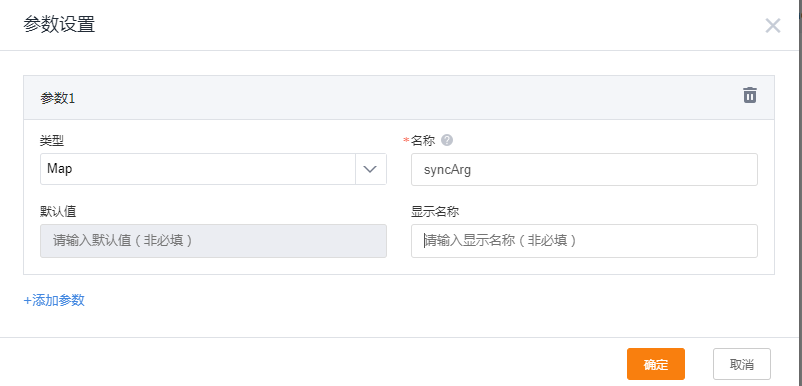Confirm with the orange 确定 button

click(x=656, y=364)
